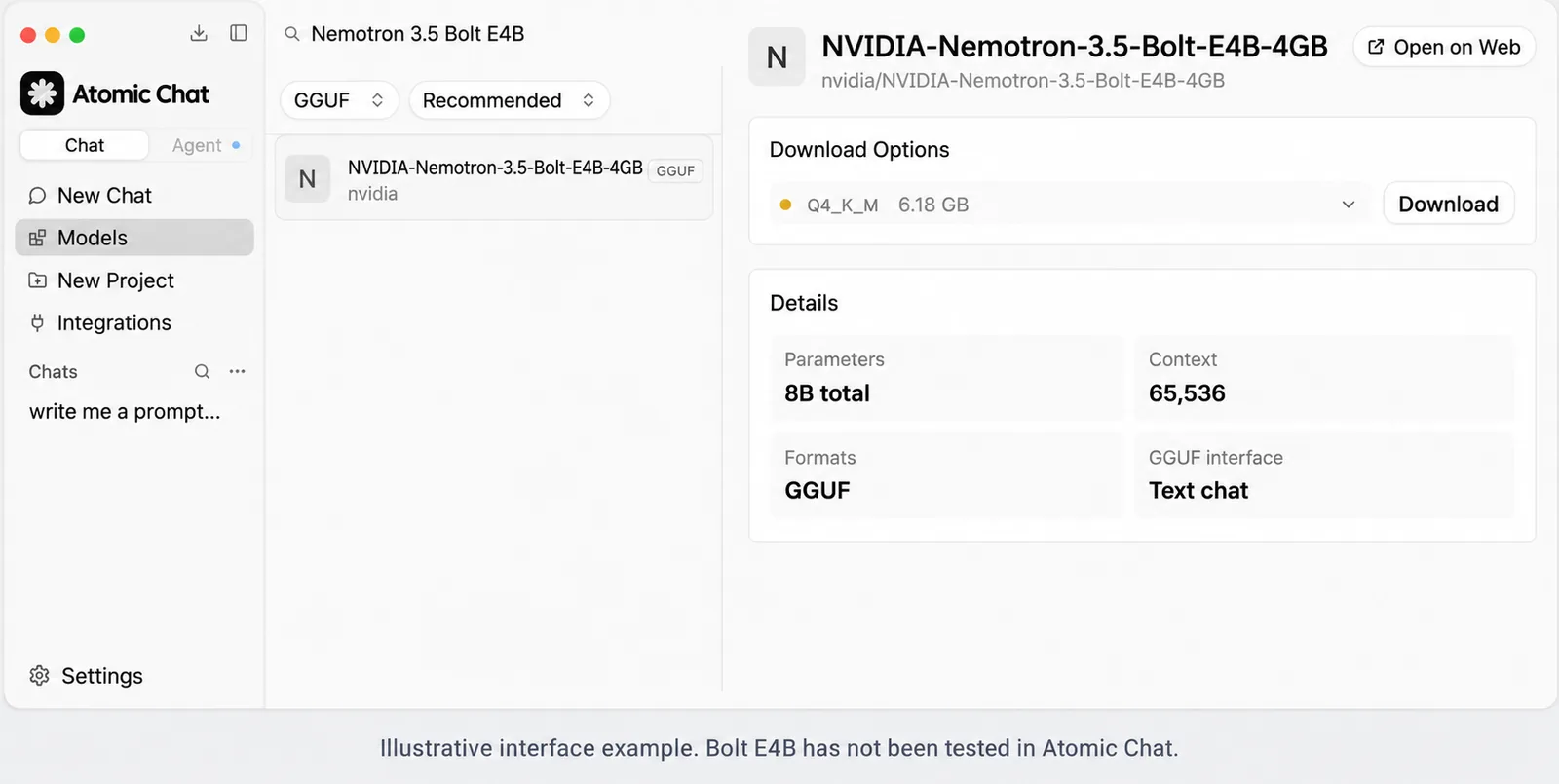Open the Recommended sort dropdown
1559x784 pixels.
click(510, 100)
